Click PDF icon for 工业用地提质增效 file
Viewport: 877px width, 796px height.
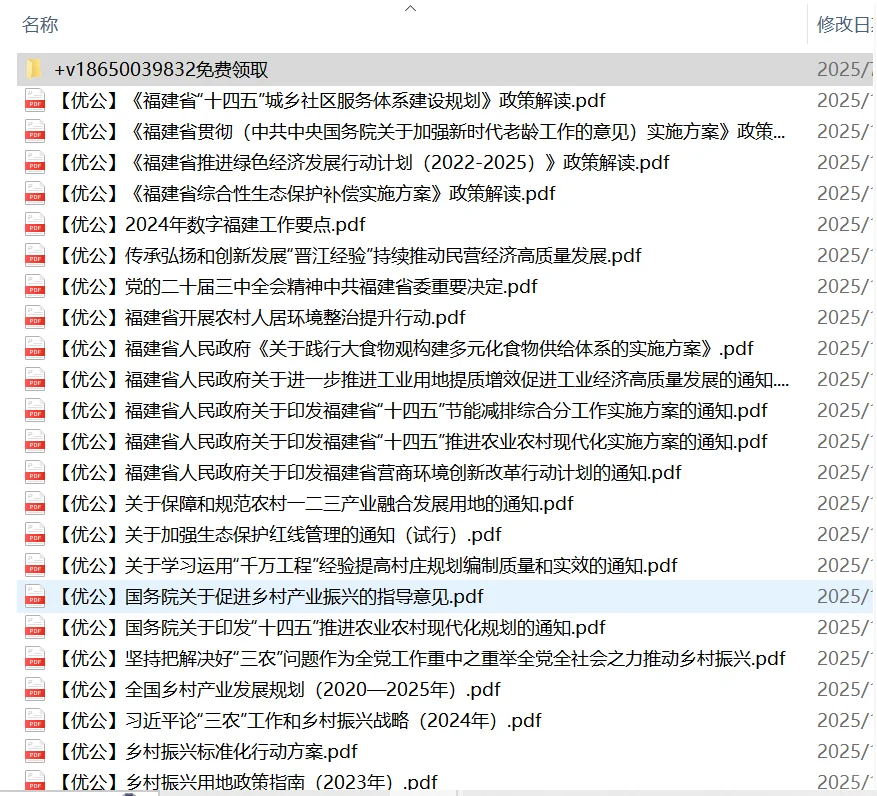35,380
